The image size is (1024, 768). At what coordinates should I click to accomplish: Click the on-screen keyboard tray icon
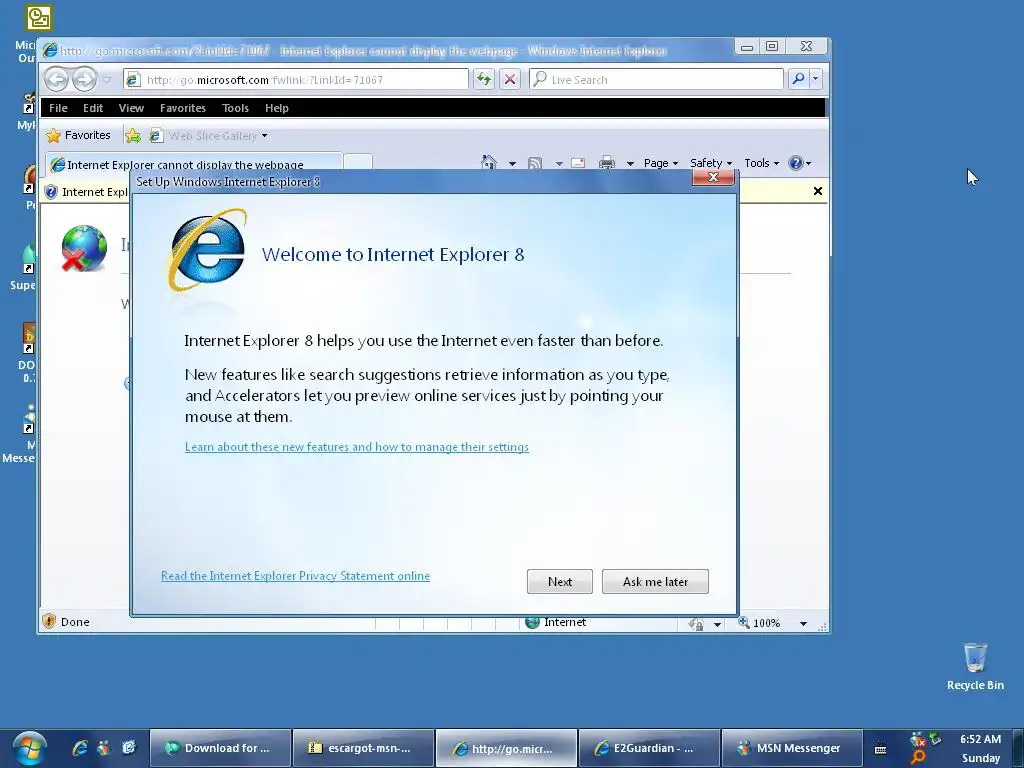[880, 749]
